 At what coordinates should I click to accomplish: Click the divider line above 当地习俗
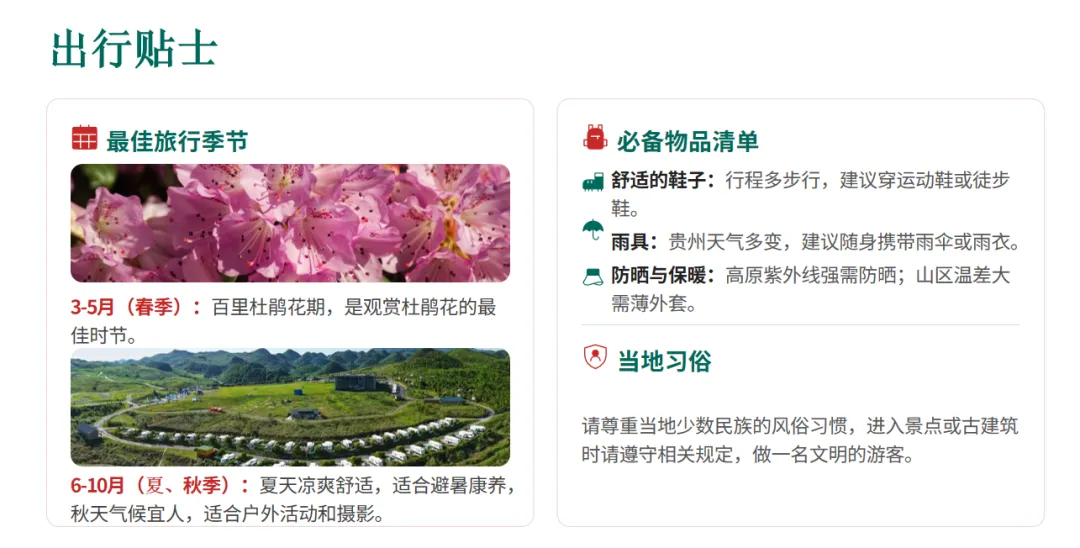coord(800,324)
